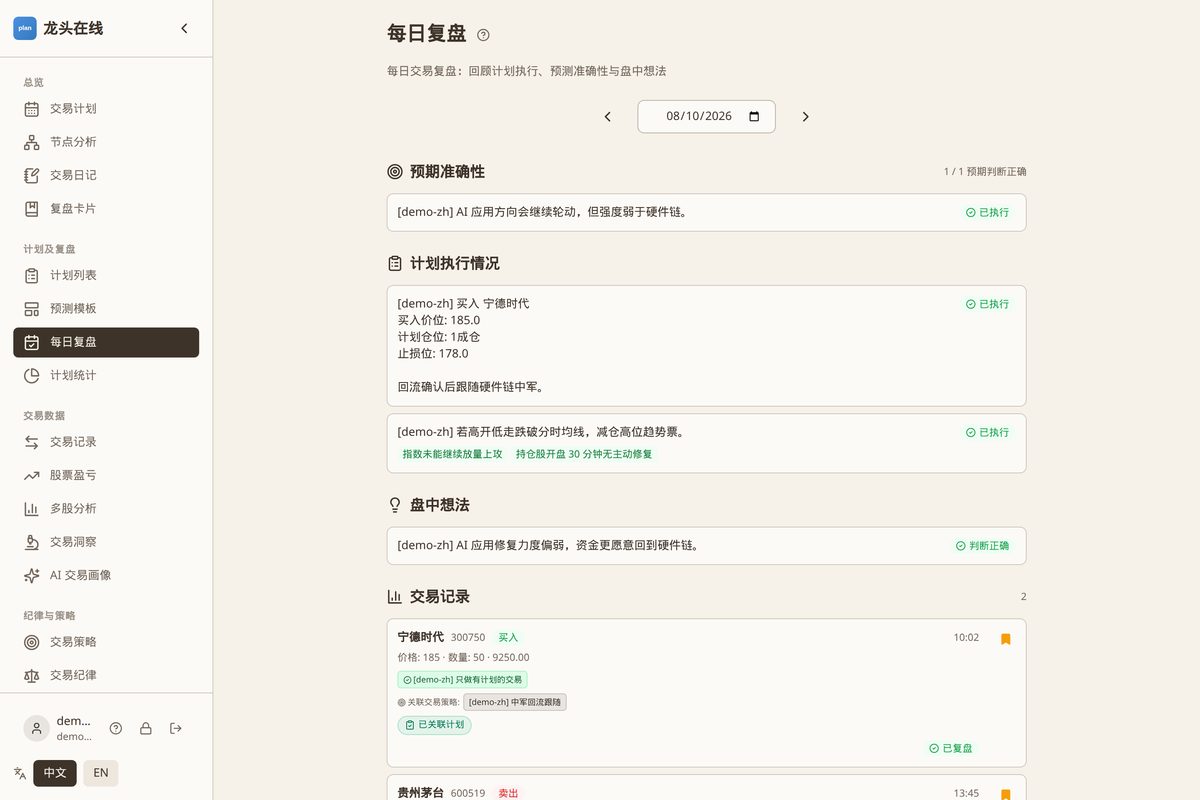Toggle 已执行 status on 买入 宁德时代 plan
Viewport: 1200px width, 800px height.
coord(988,304)
